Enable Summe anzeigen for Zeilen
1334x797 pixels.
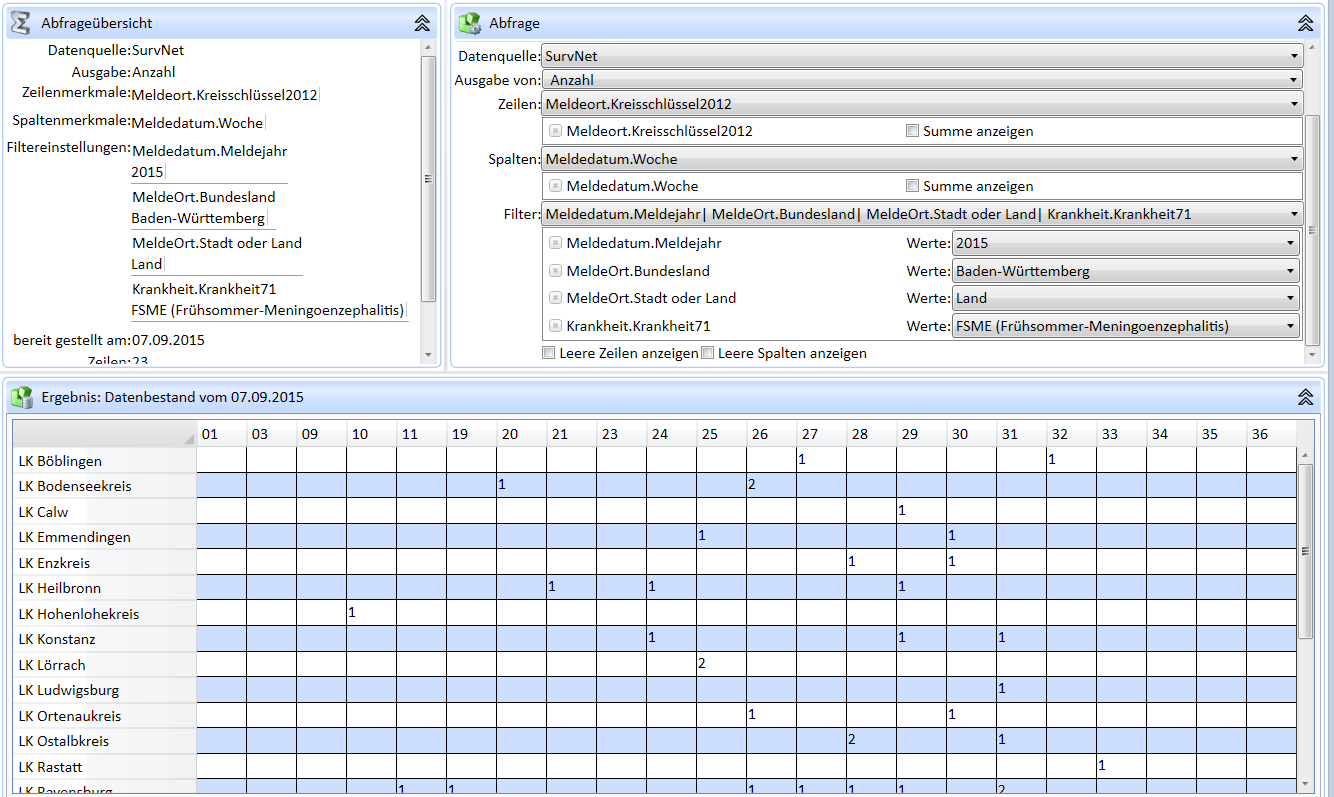click(912, 131)
